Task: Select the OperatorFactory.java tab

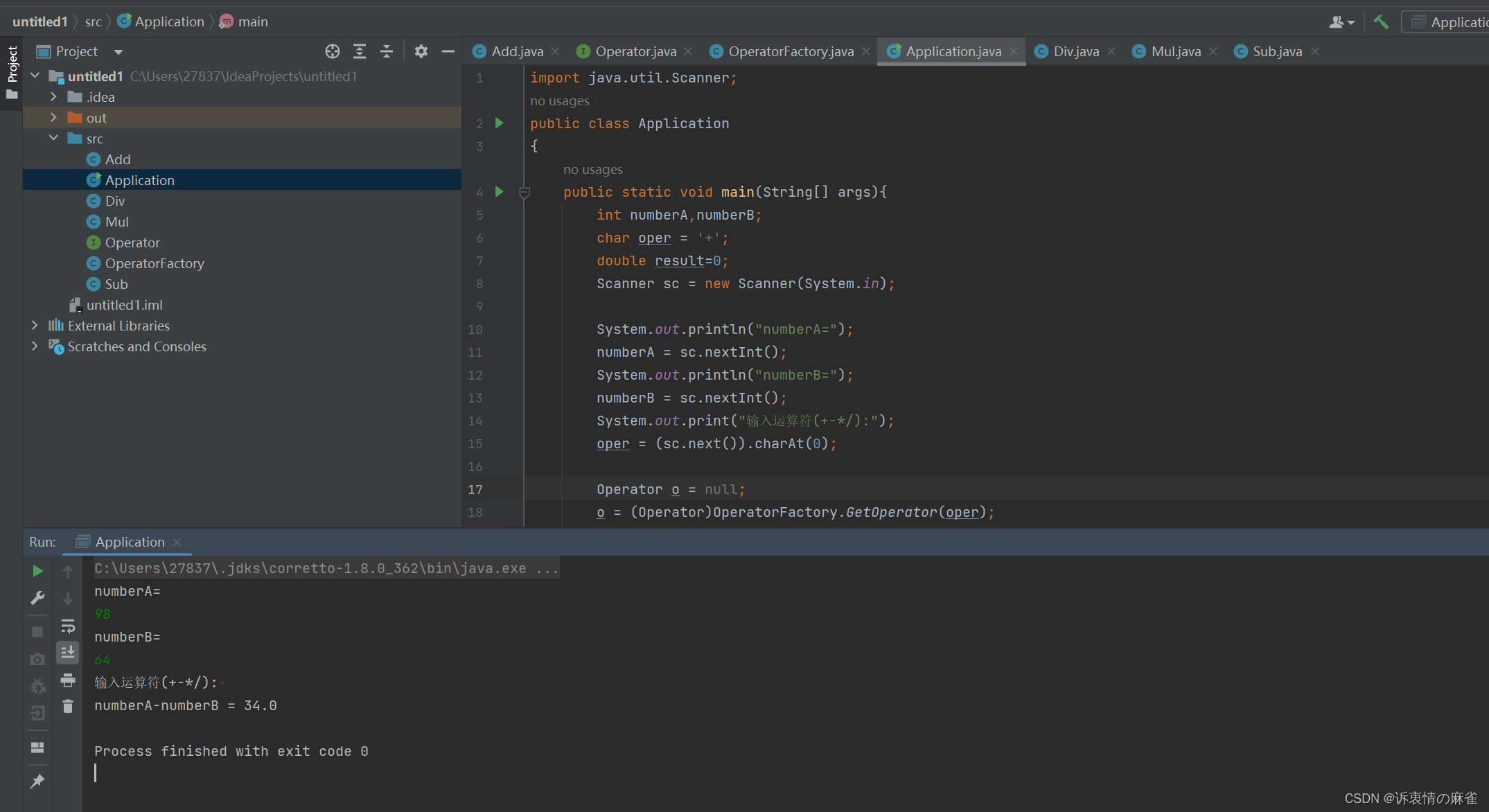Action: pyautogui.click(x=790, y=51)
